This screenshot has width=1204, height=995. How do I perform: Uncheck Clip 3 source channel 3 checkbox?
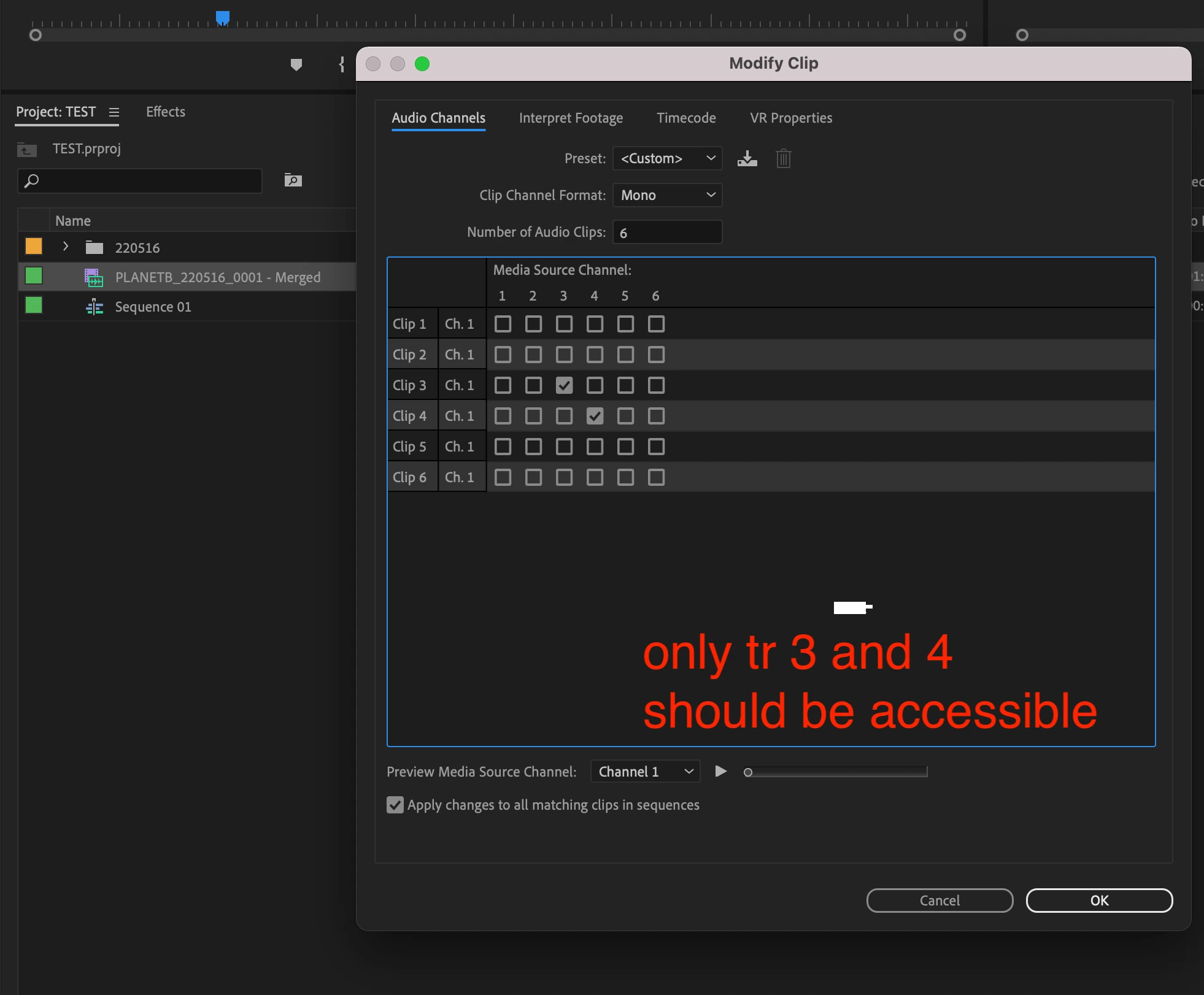564,385
